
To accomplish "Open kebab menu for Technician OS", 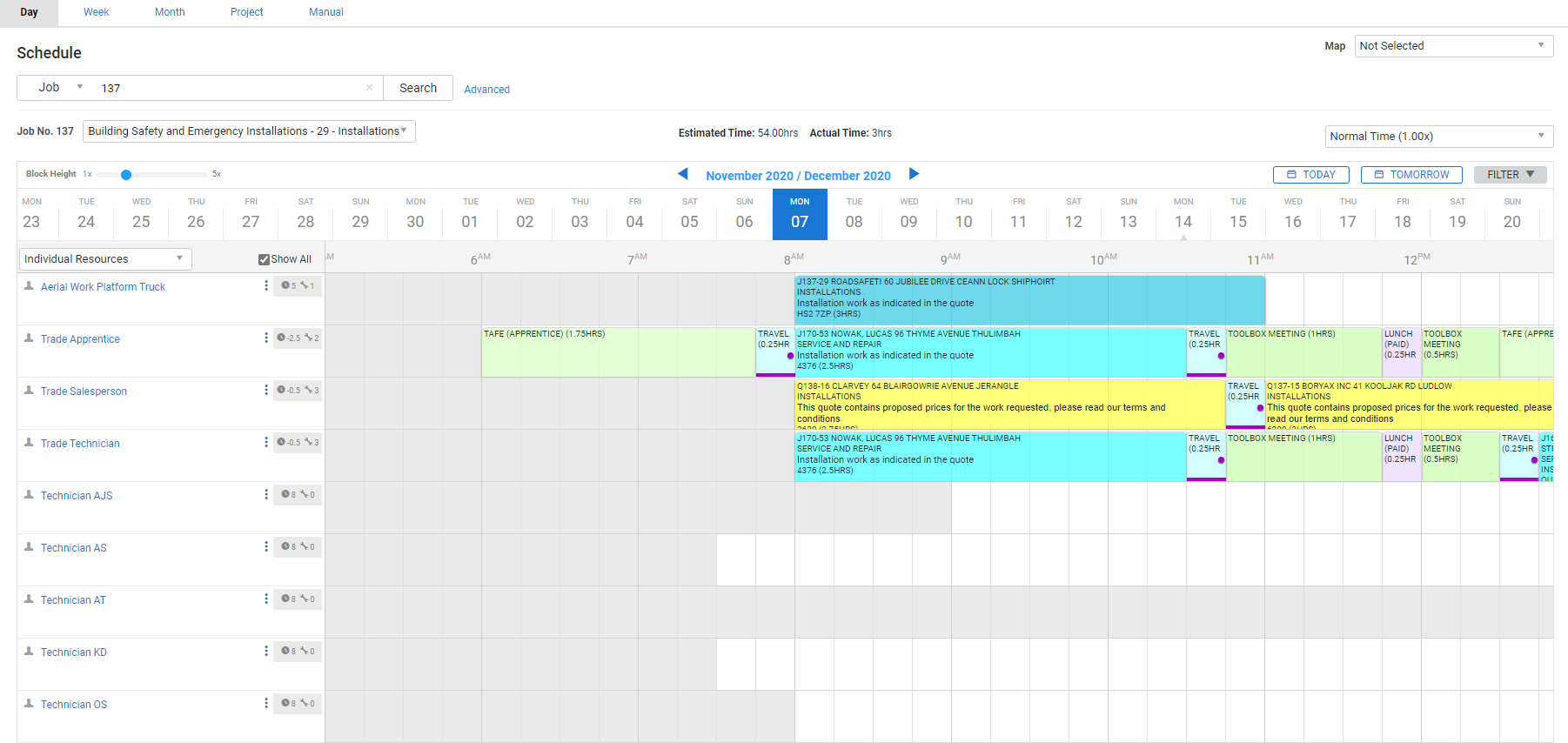I will (266, 703).
